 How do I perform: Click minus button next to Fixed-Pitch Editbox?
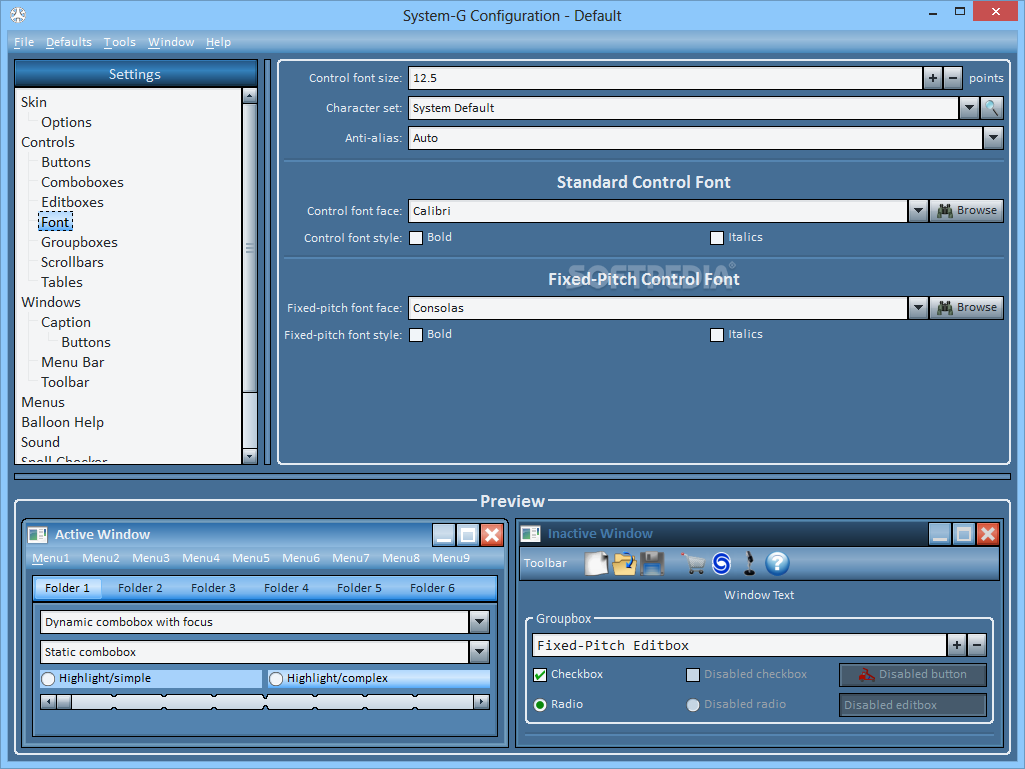coord(977,645)
